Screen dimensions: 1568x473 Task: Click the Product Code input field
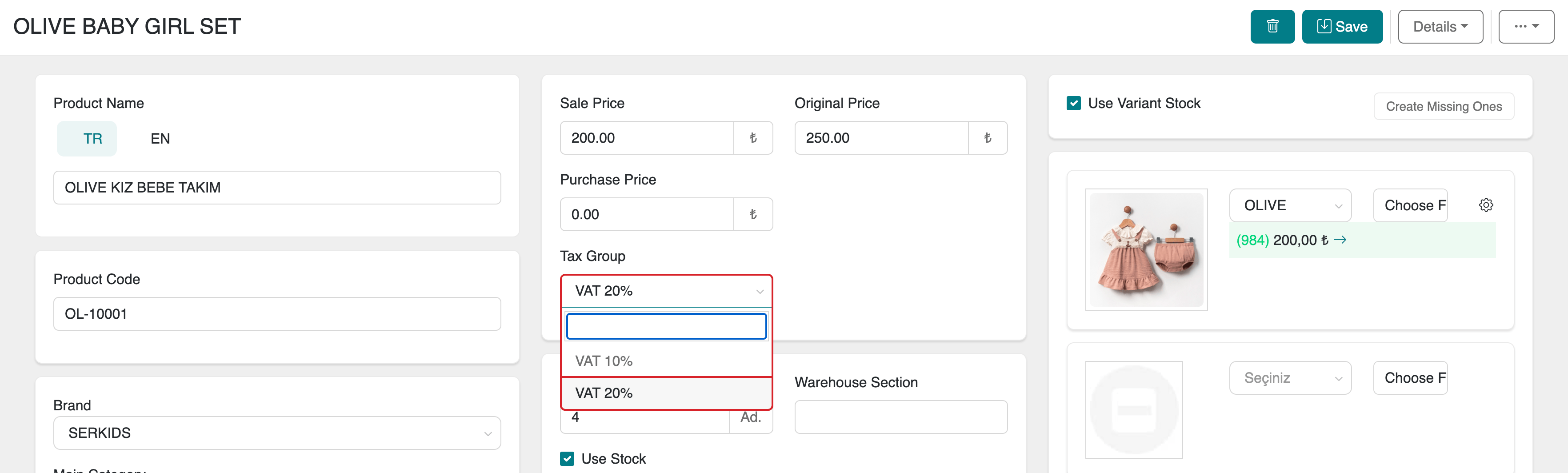(277, 314)
